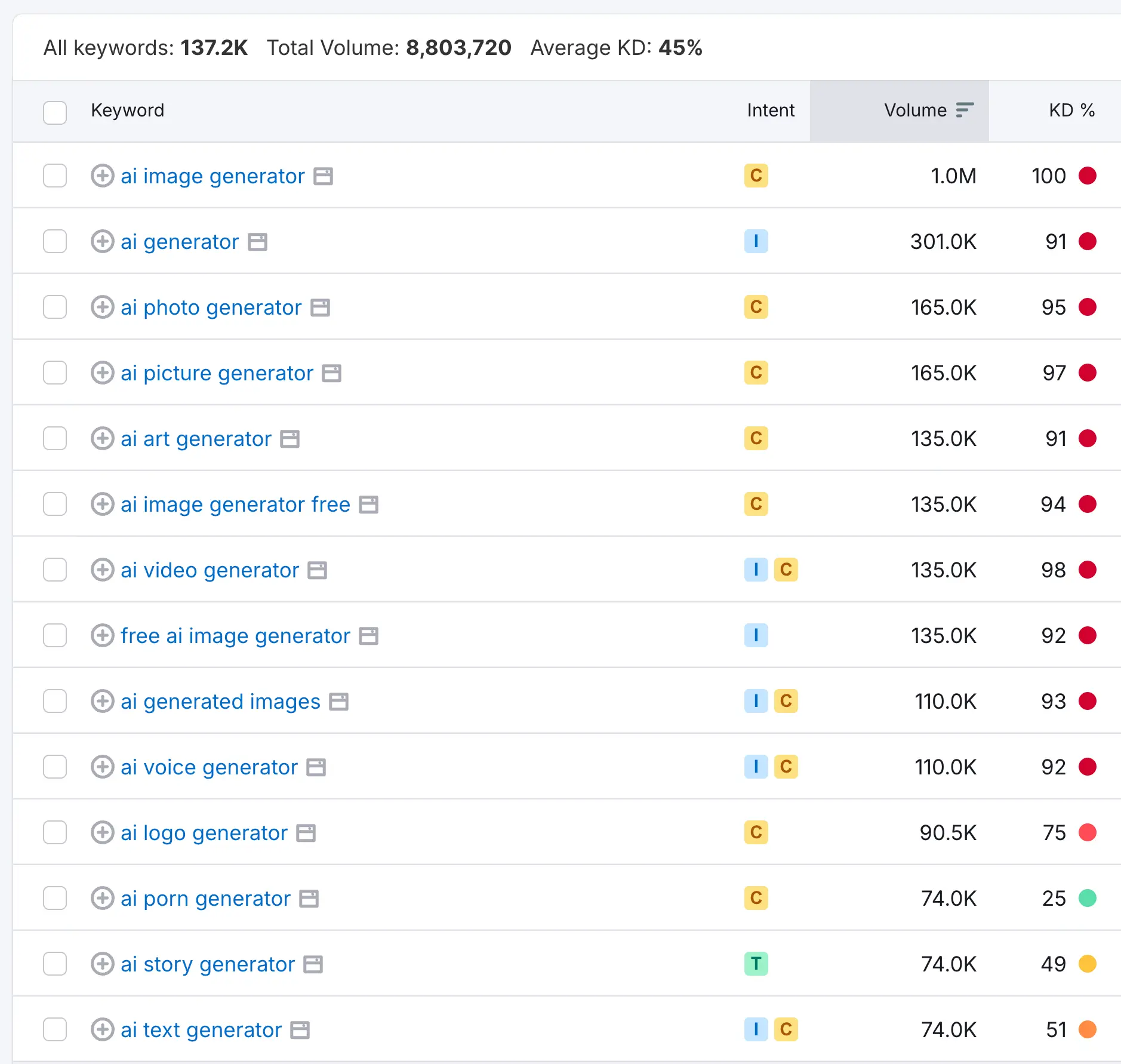1121x1064 pixels.
Task: Click the Transactional intent badge for 'ai story generator'
Action: pos(756,964)
